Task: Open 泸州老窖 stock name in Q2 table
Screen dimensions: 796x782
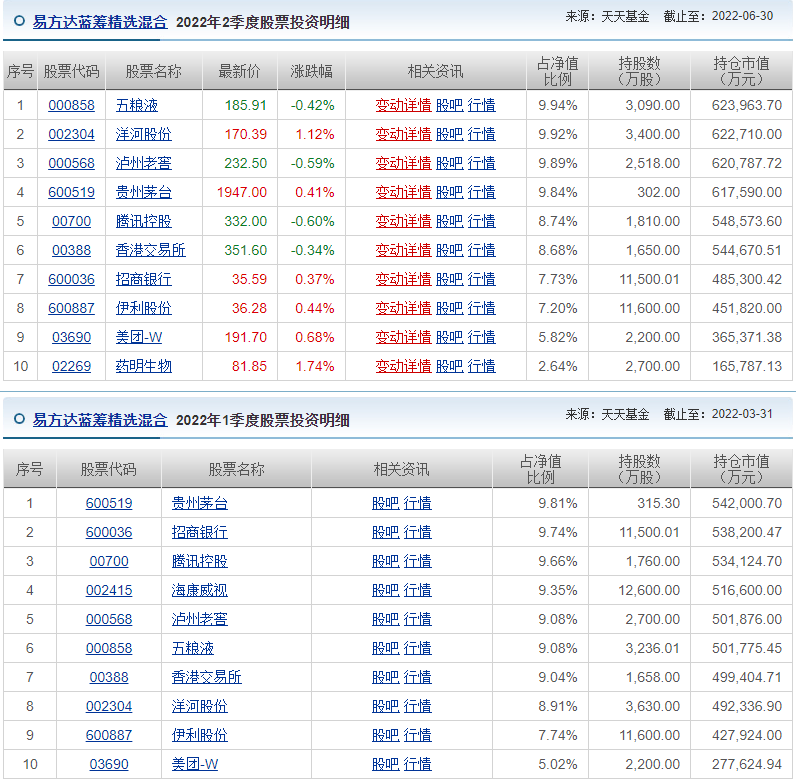Action: click(x=144, y=163)
